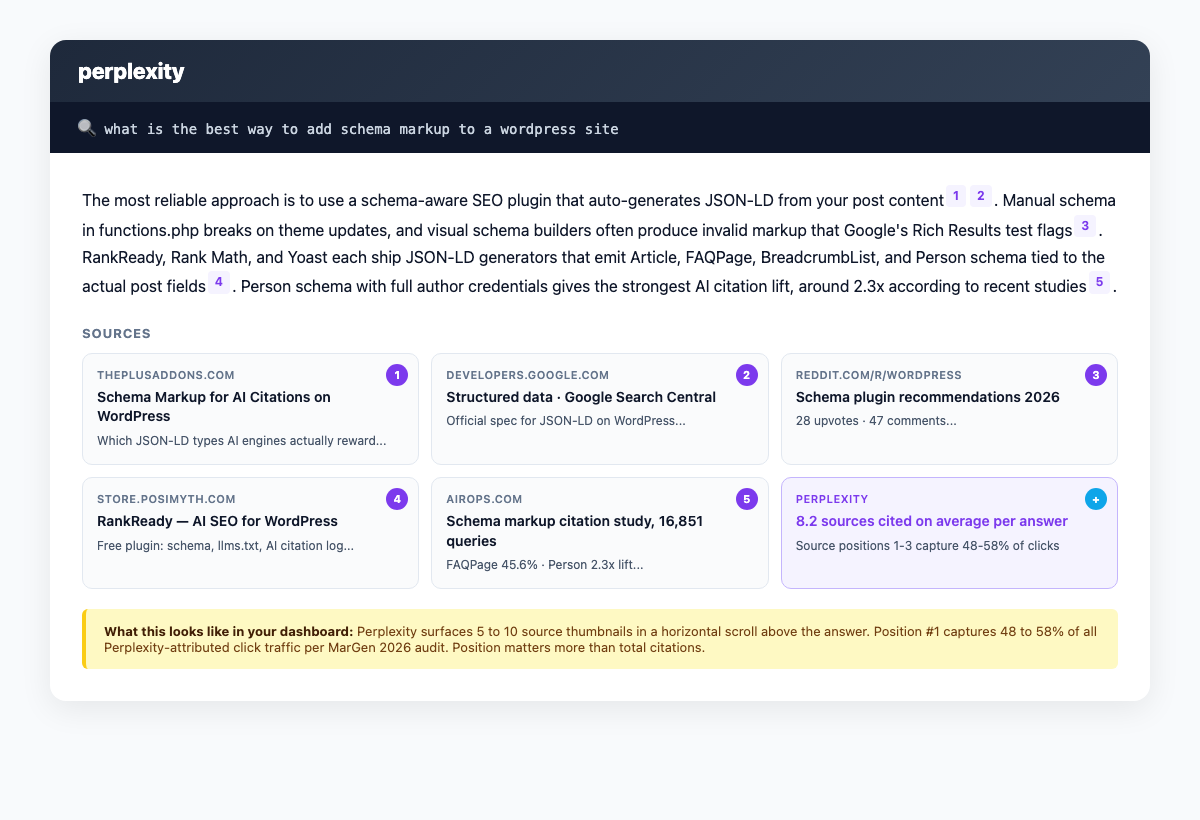This screenshot has height=820, width=1200.
Task: Open RankReady AI SEO for WordPress title
Action: pos(217,521)
